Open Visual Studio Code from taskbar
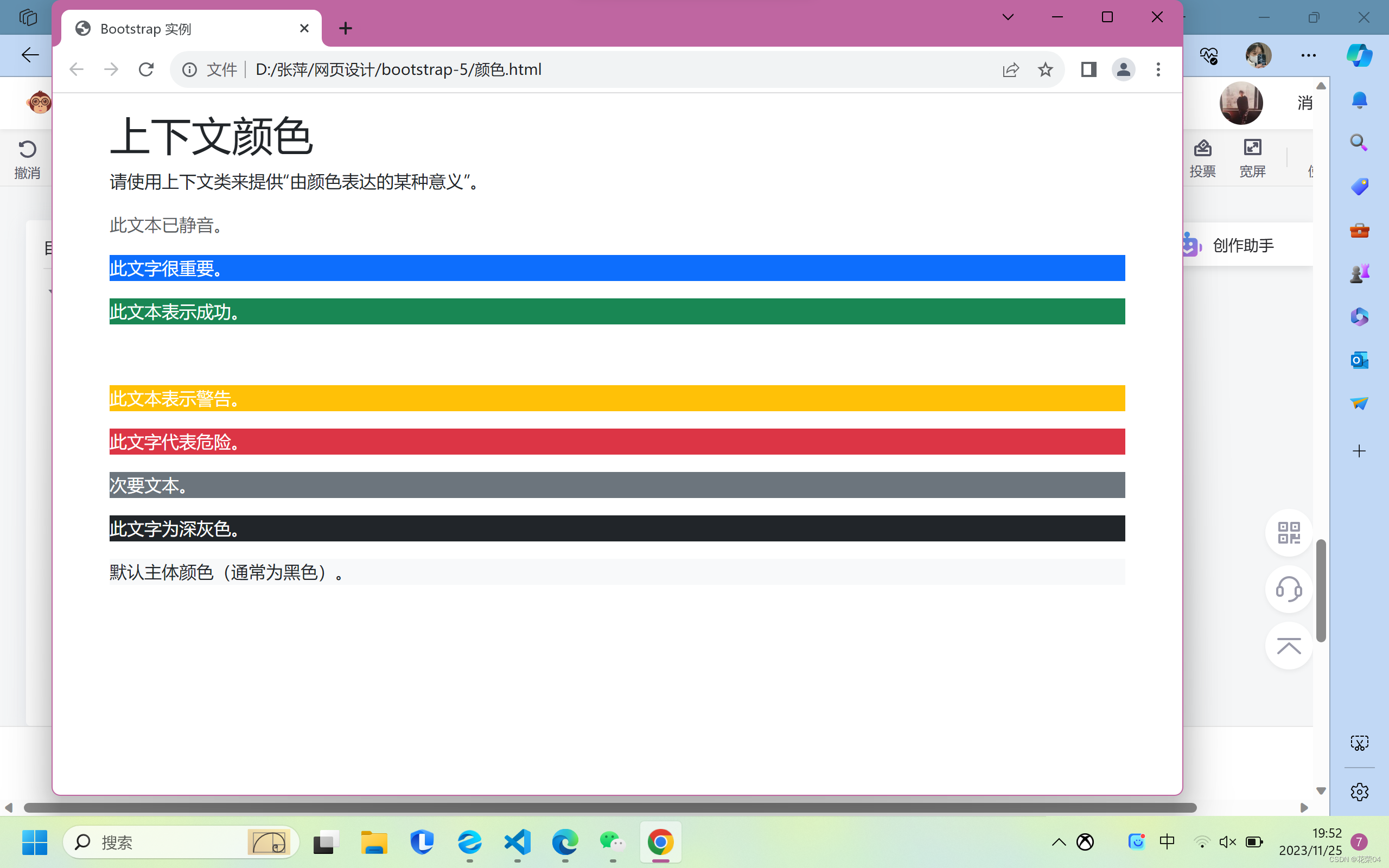Image resolution: width=1389 pixels, height=868 pixels. point(517,842)
